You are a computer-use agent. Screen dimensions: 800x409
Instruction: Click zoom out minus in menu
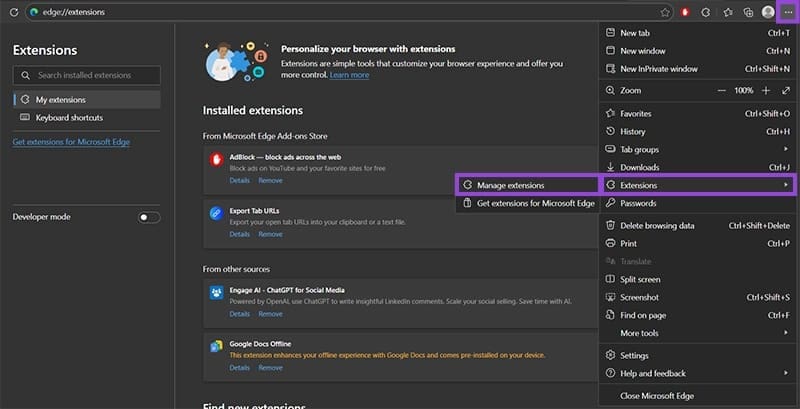(721, 90)
